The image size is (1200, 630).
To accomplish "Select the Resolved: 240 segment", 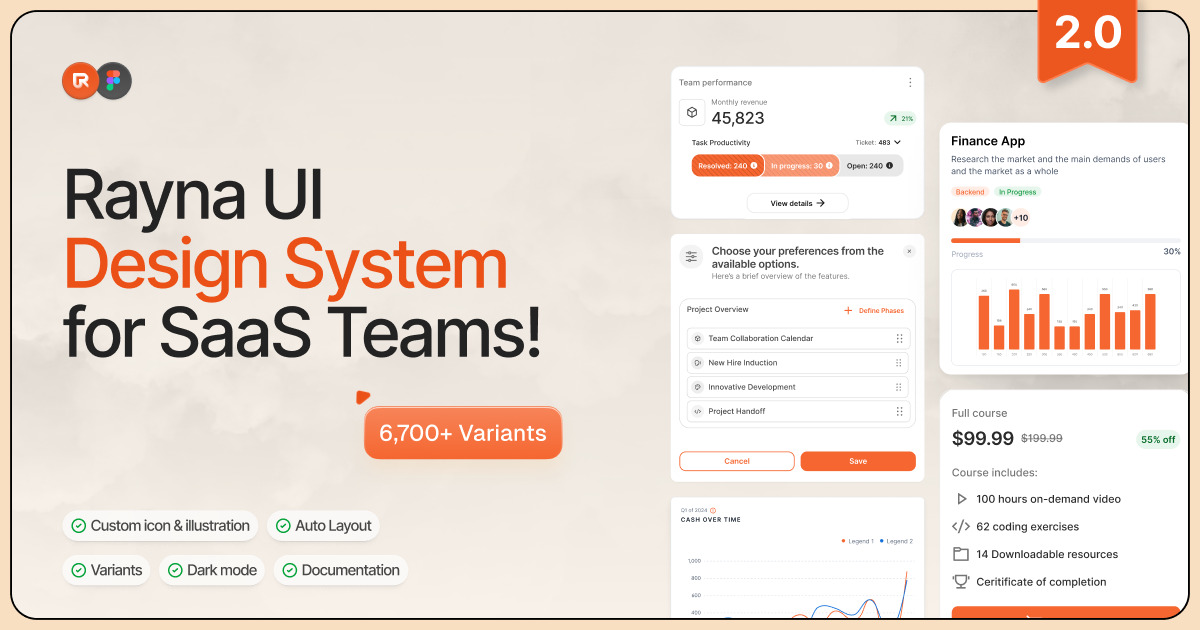I will click(x=728, y=166).
